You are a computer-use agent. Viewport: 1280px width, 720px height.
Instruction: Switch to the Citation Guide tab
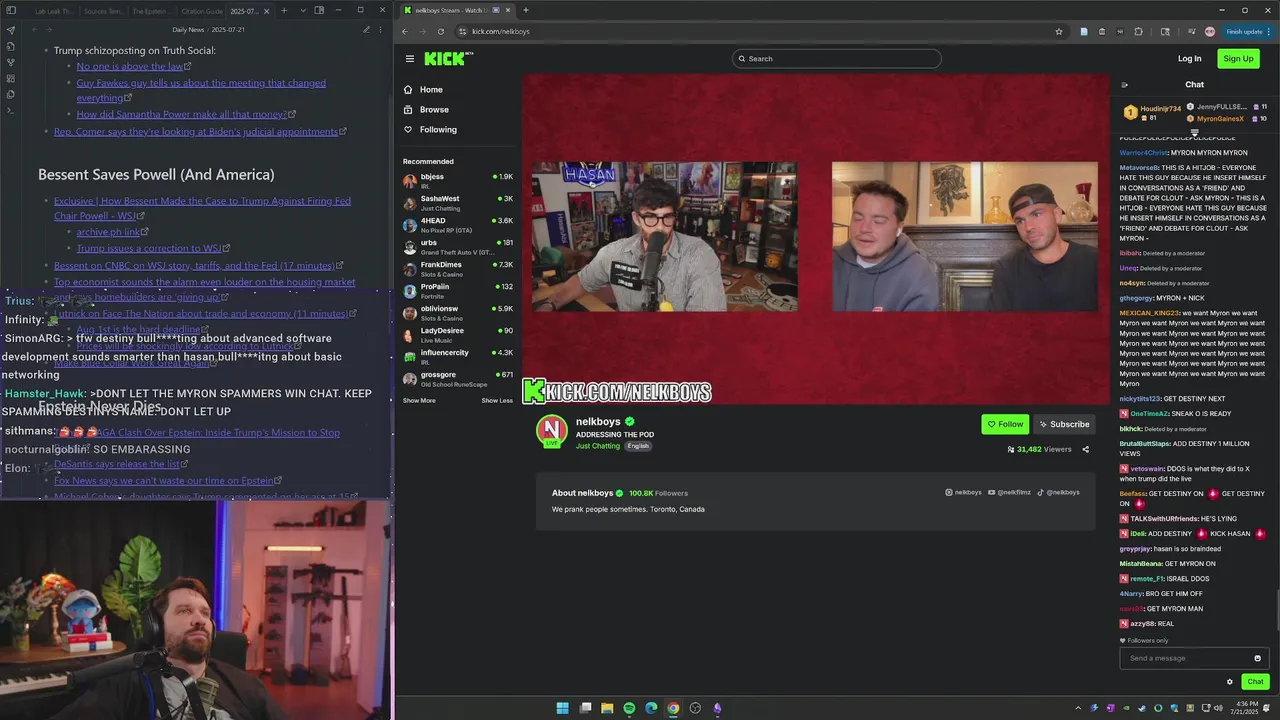[x=202, y=11]
